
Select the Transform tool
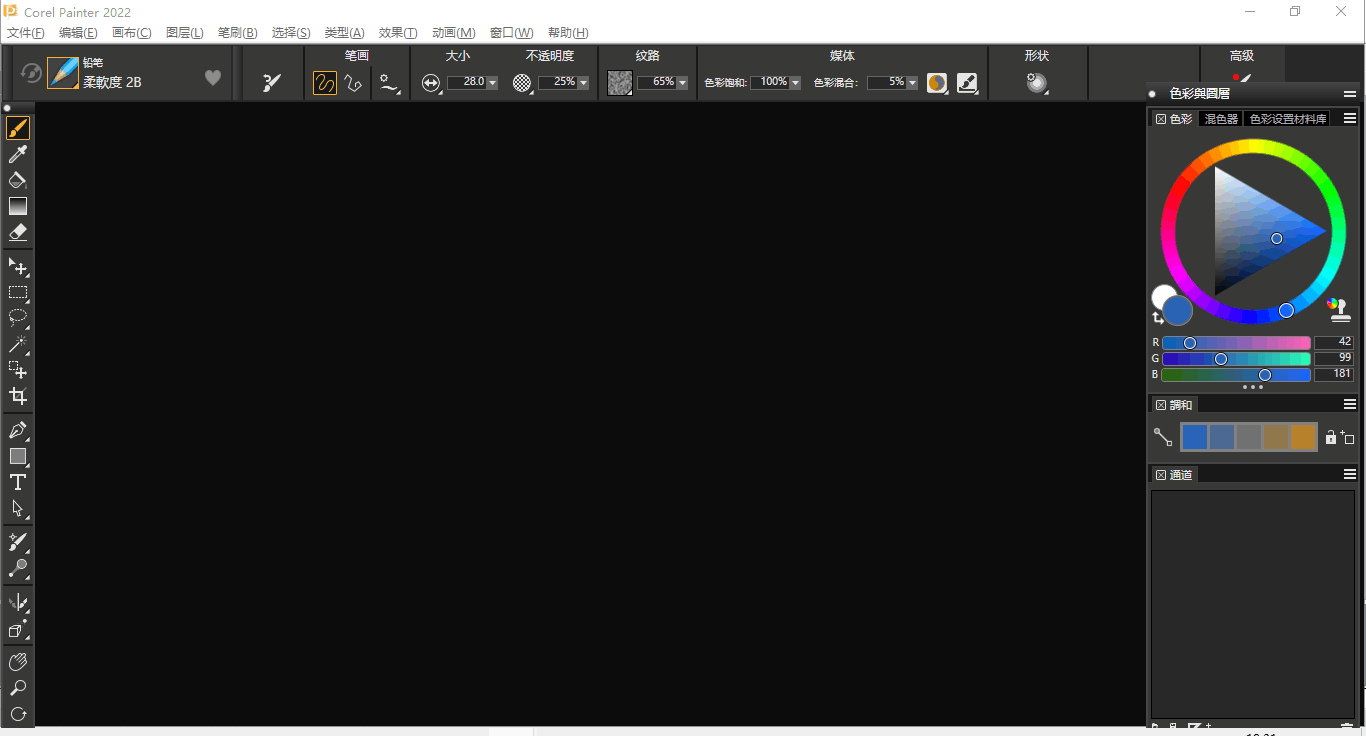18,370
